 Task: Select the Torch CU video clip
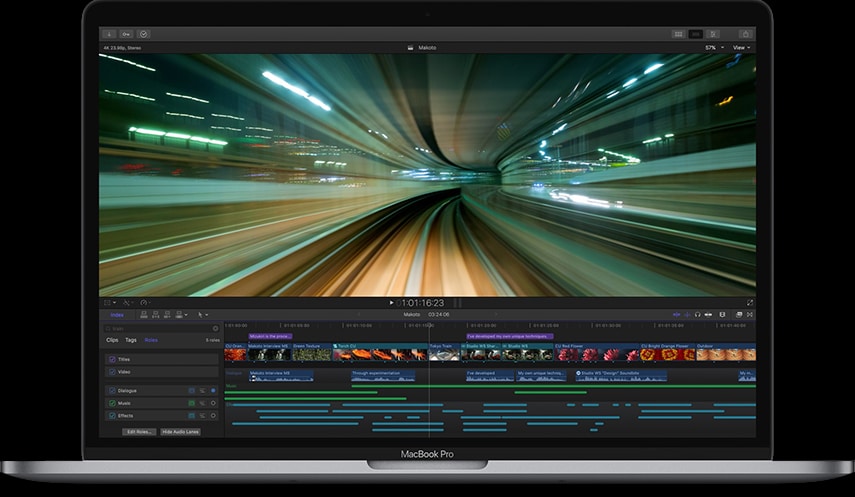[x=380, y=353]
